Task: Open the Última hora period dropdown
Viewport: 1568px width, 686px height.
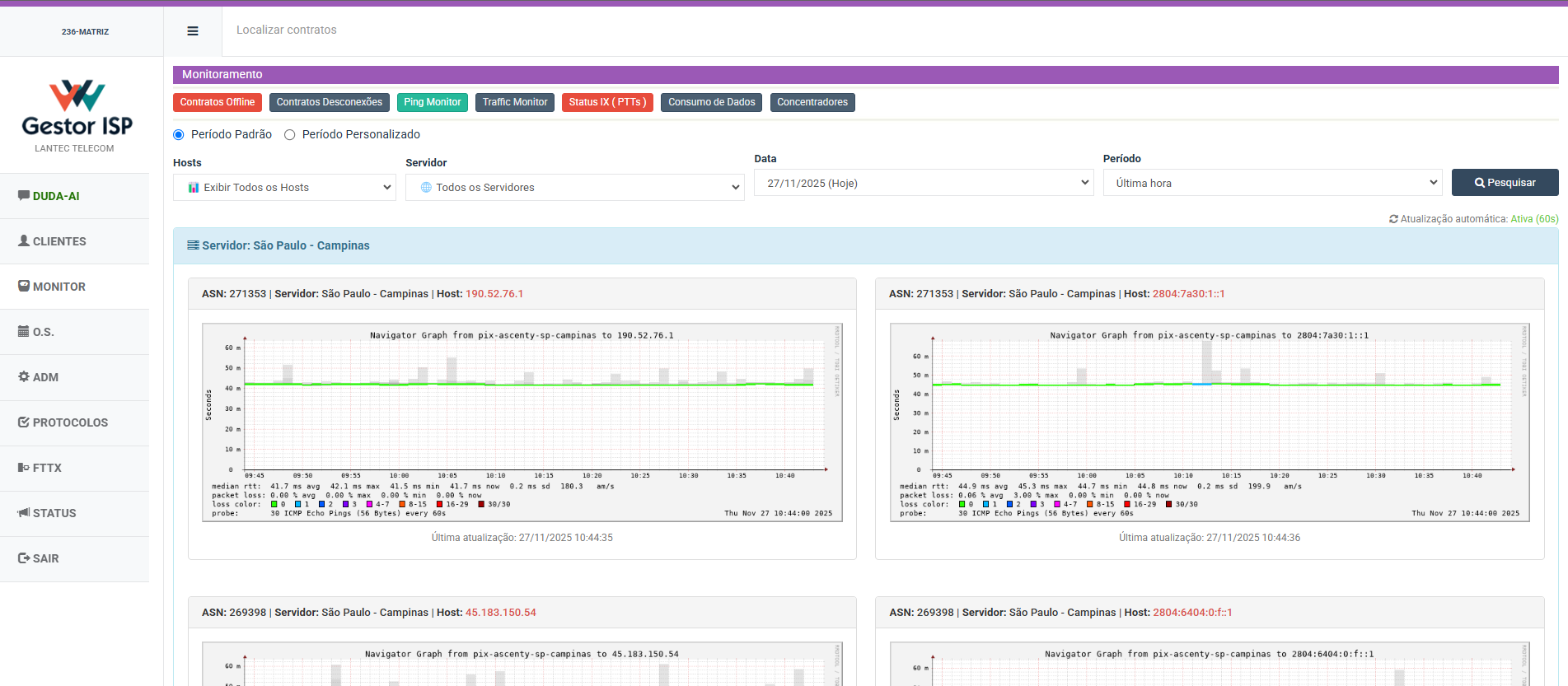Action: 1272,183
